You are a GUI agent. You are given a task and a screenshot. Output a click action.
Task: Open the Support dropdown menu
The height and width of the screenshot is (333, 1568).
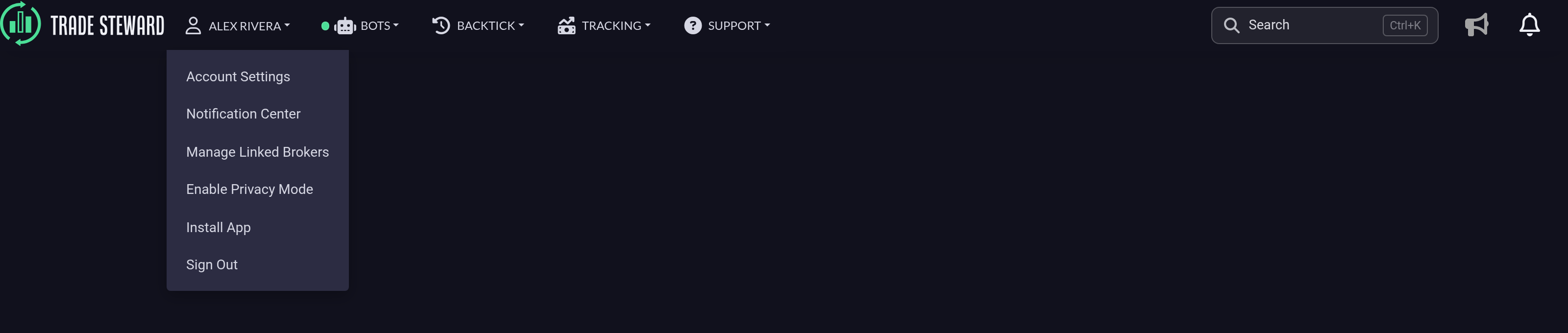739,25
